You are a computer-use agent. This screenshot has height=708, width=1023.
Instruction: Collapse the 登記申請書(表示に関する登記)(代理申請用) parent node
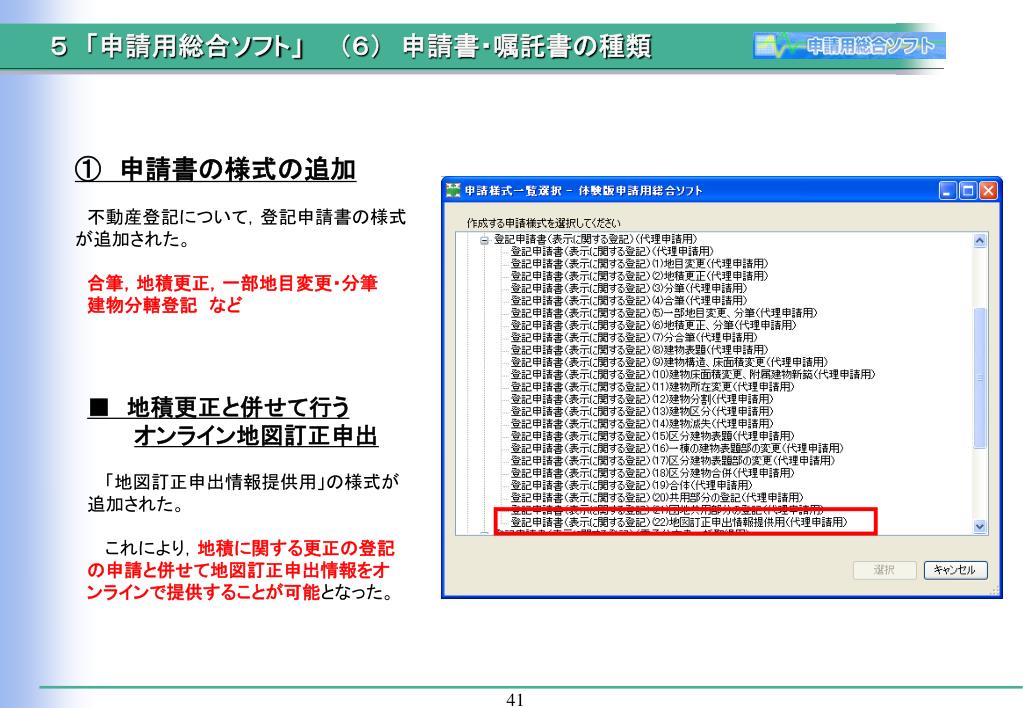(484, 240)
